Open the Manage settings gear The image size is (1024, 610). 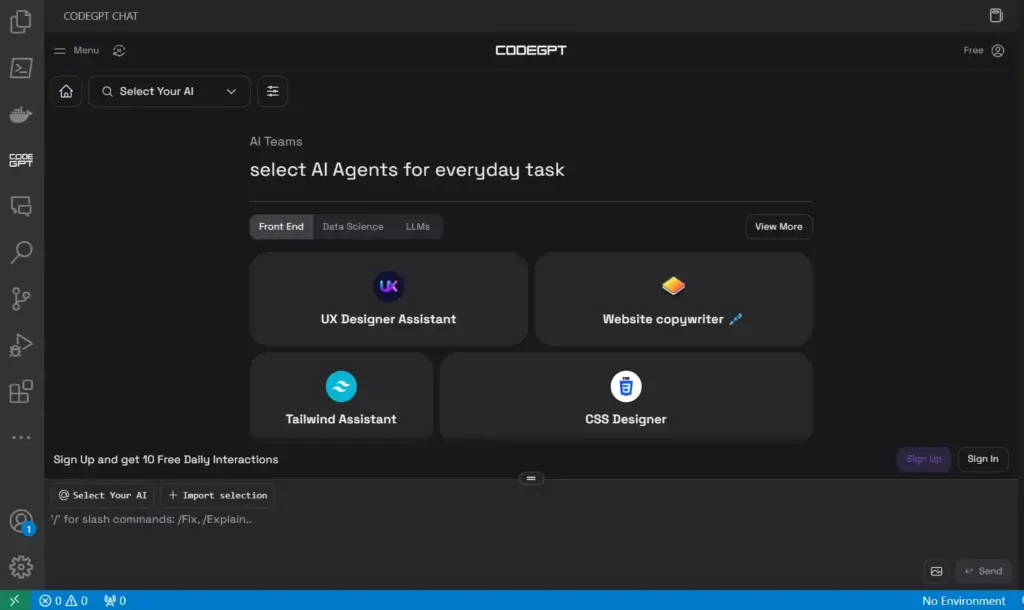click(x=21, y=567)
